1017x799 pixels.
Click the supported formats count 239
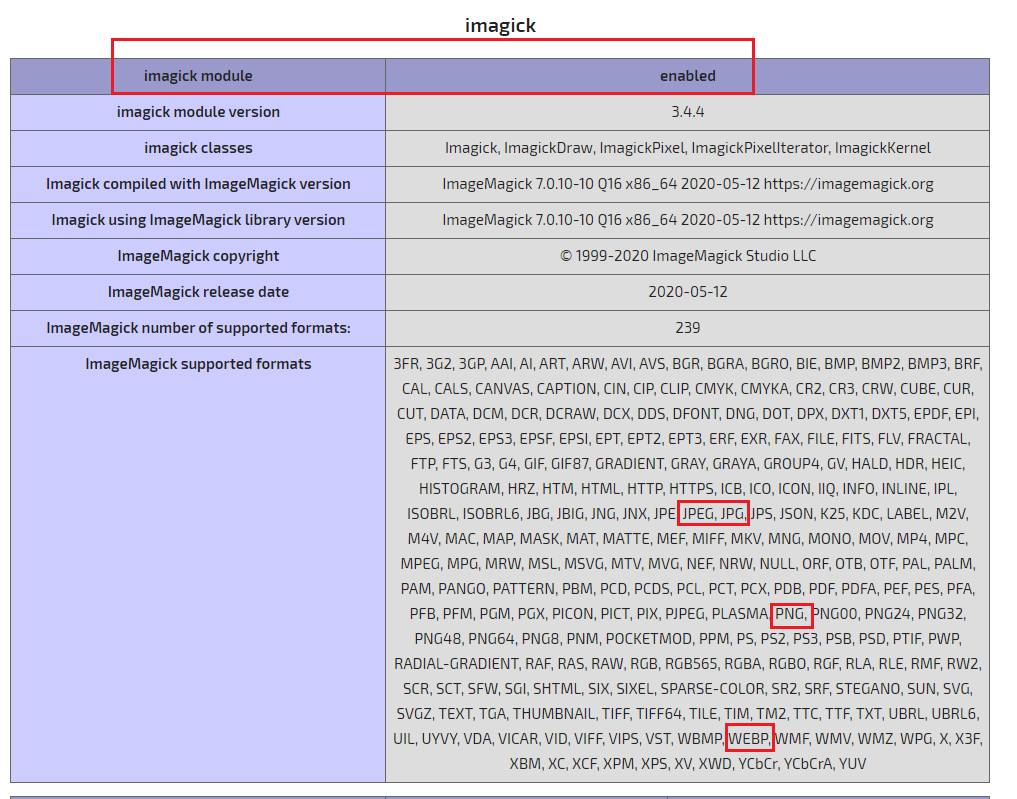tap(688, 328)
